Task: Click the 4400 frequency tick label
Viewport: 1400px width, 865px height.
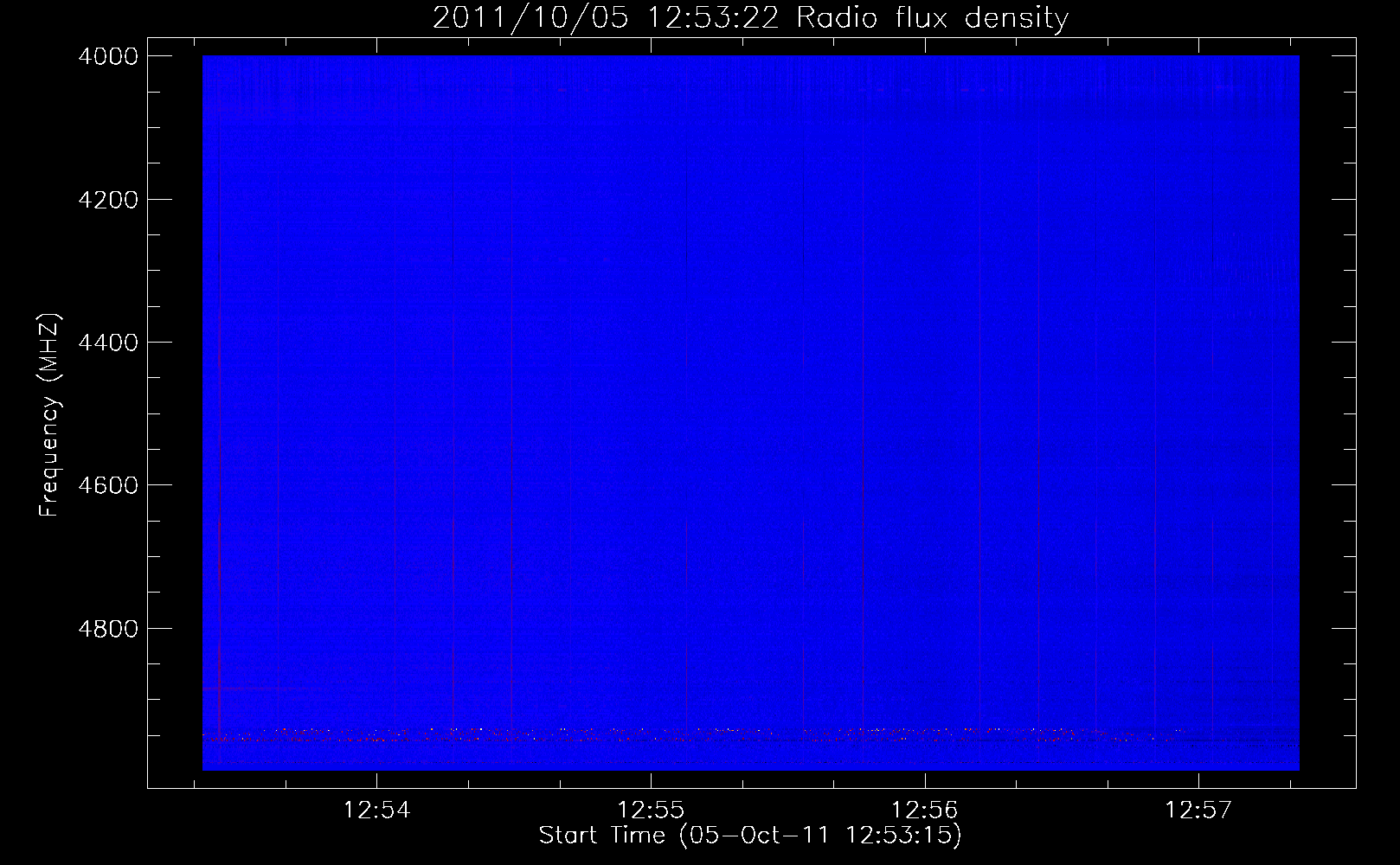Action: click(x=108, y=343)
